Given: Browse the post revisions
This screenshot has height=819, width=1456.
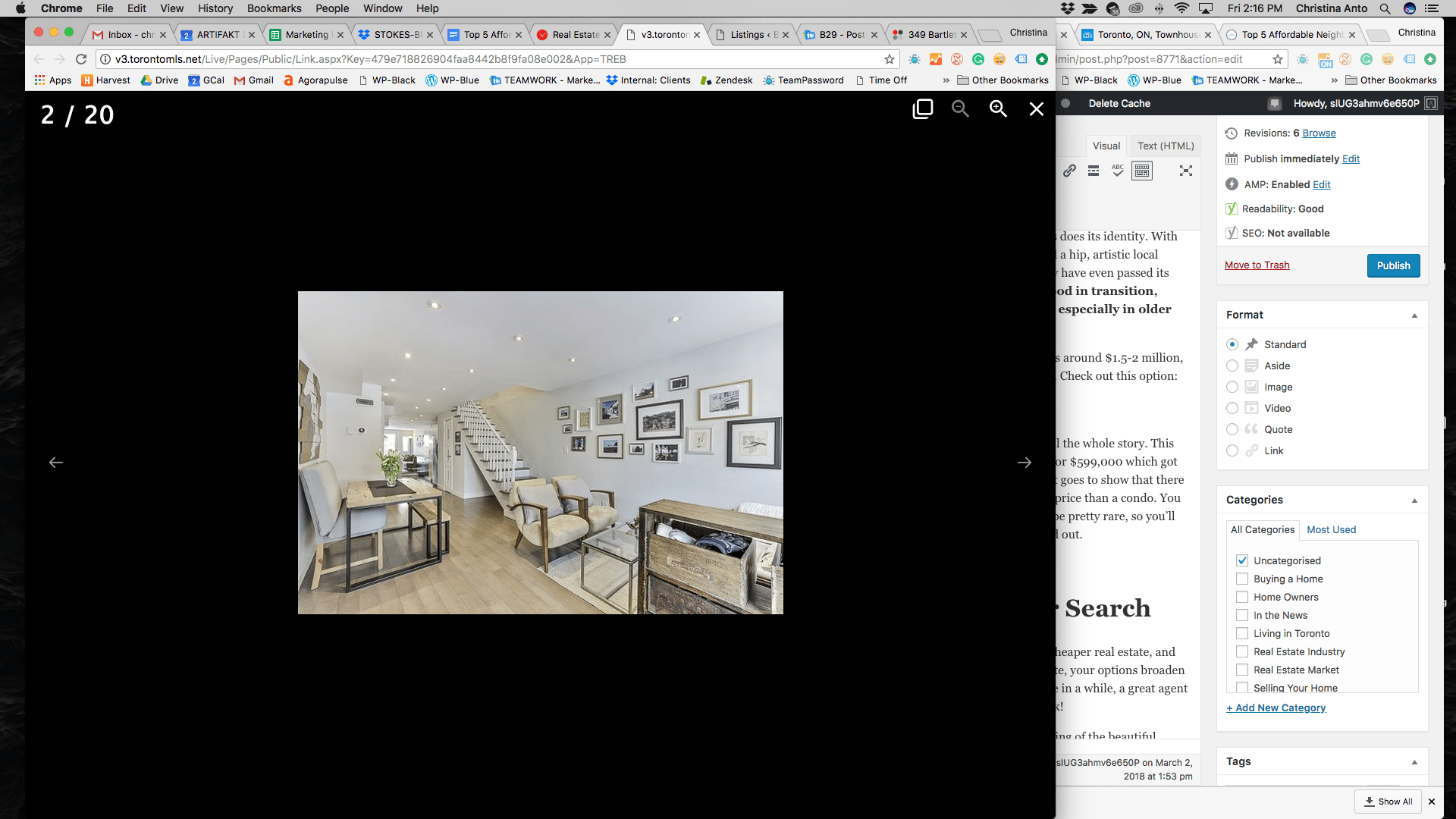Looking at the screenshot, I should coord(1319,133).
